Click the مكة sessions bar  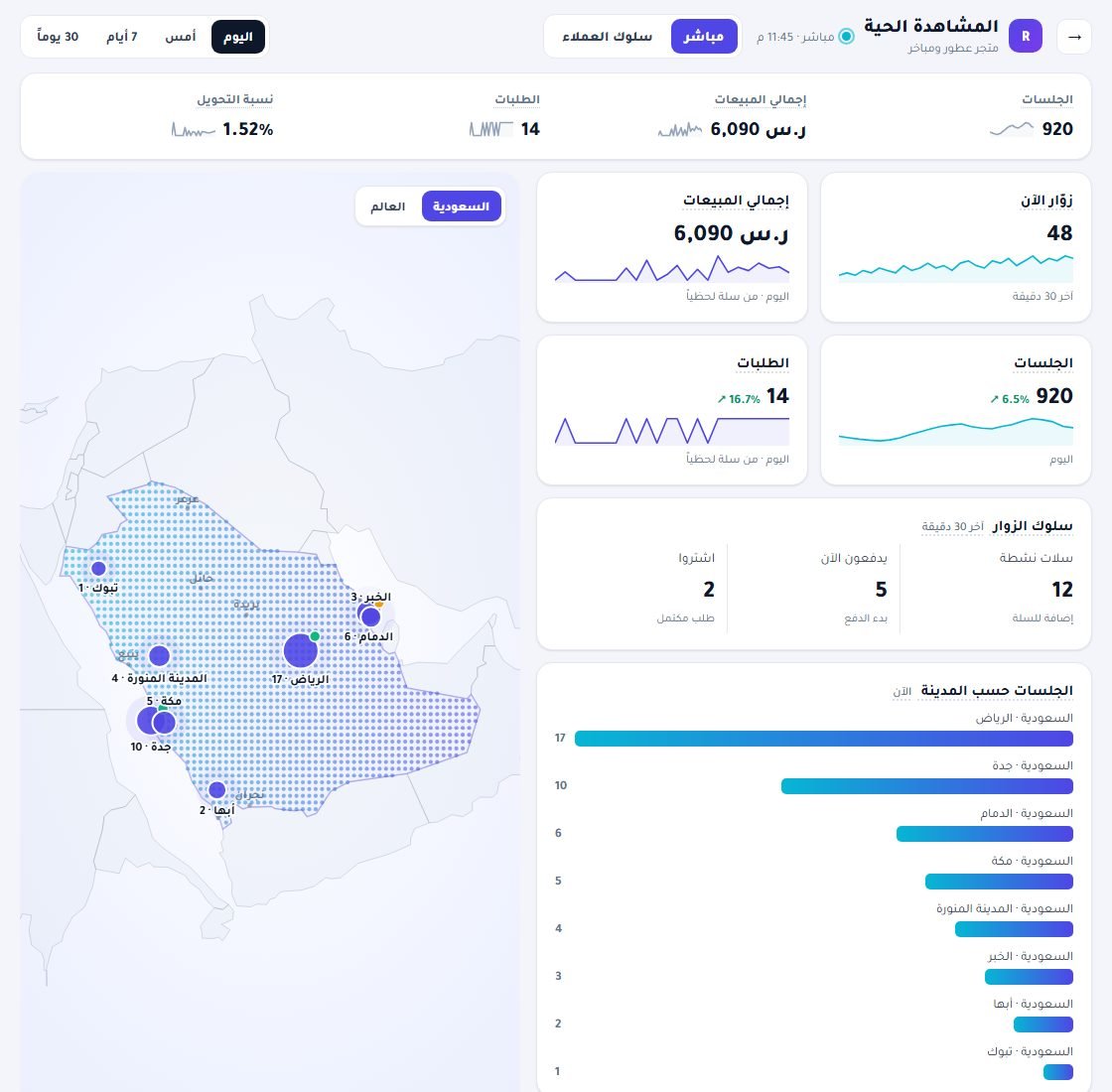(x=999, y=882)
